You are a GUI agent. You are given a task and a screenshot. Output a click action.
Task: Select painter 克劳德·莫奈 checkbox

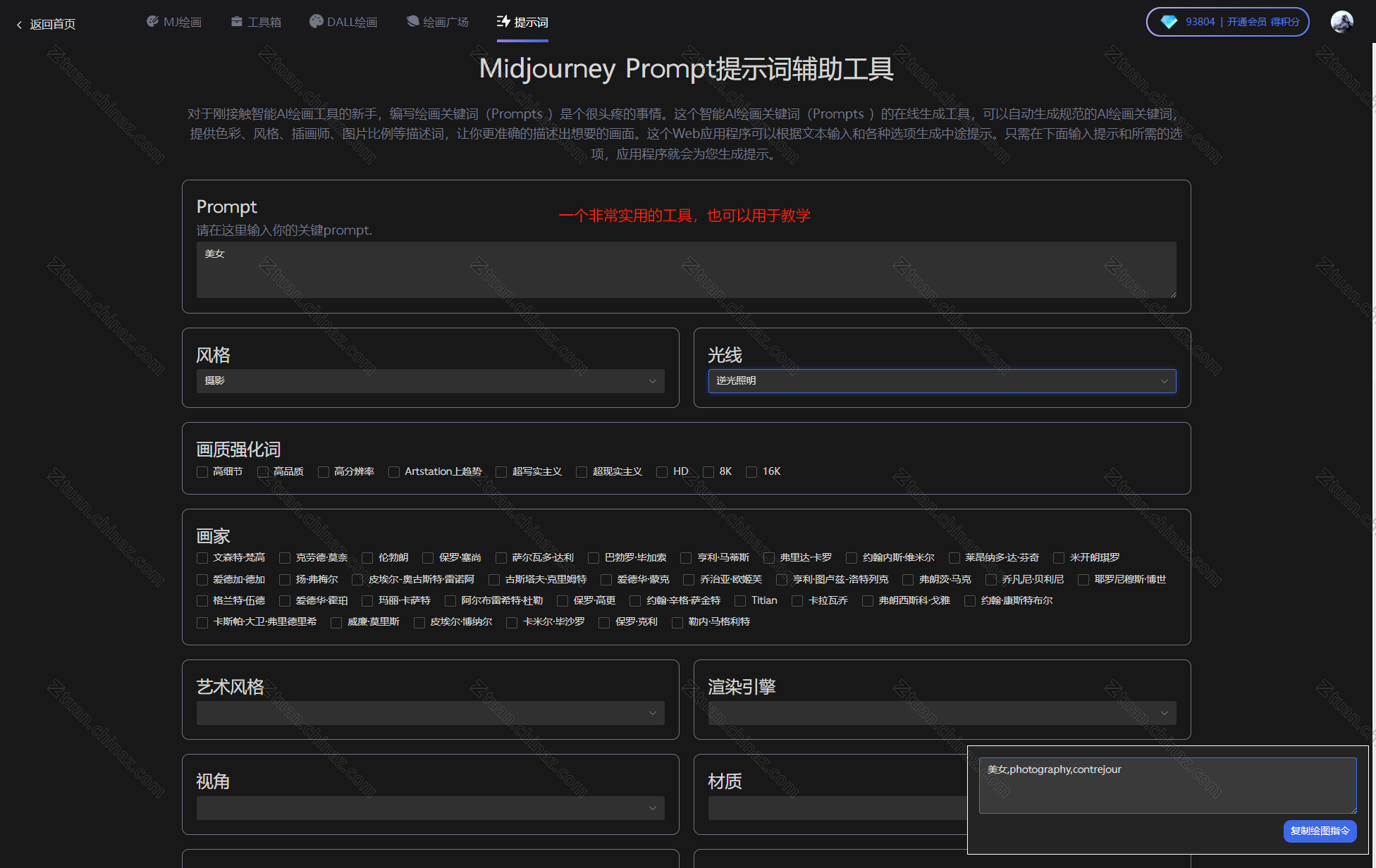click(x=285, y=558)
